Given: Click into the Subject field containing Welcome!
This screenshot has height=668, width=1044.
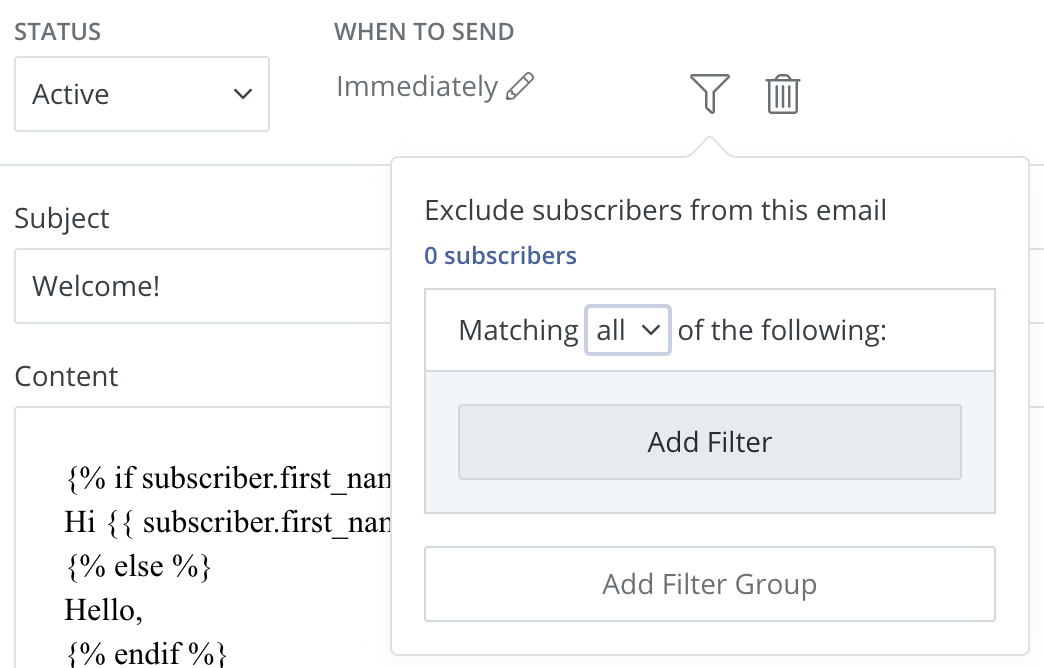Looking at the screenshot, I should (x=200, y=286).
